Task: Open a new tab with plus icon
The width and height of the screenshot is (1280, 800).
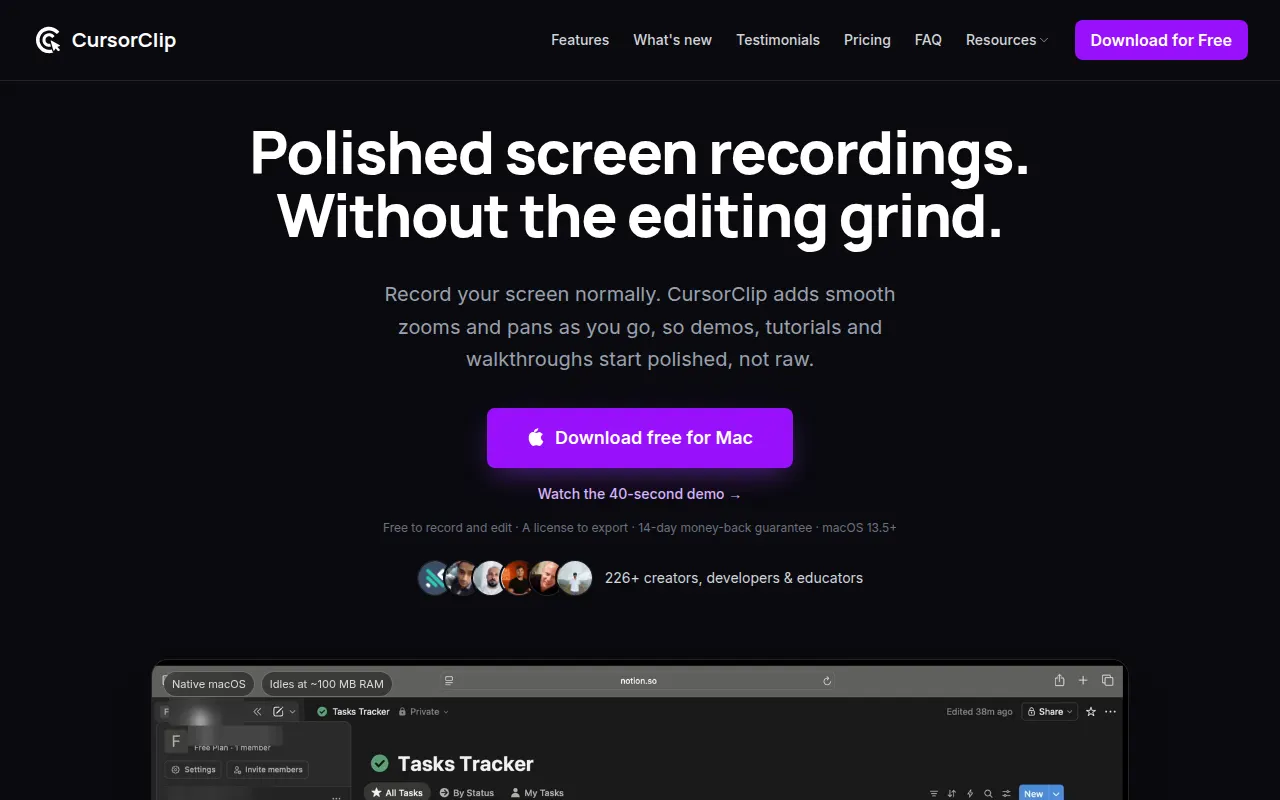Action: (1083, 680)
